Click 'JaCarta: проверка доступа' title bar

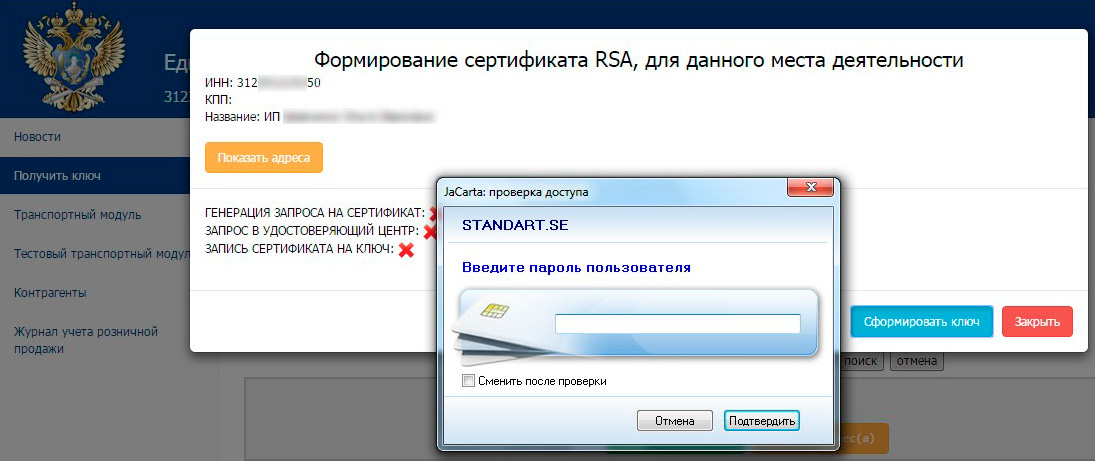516,191
